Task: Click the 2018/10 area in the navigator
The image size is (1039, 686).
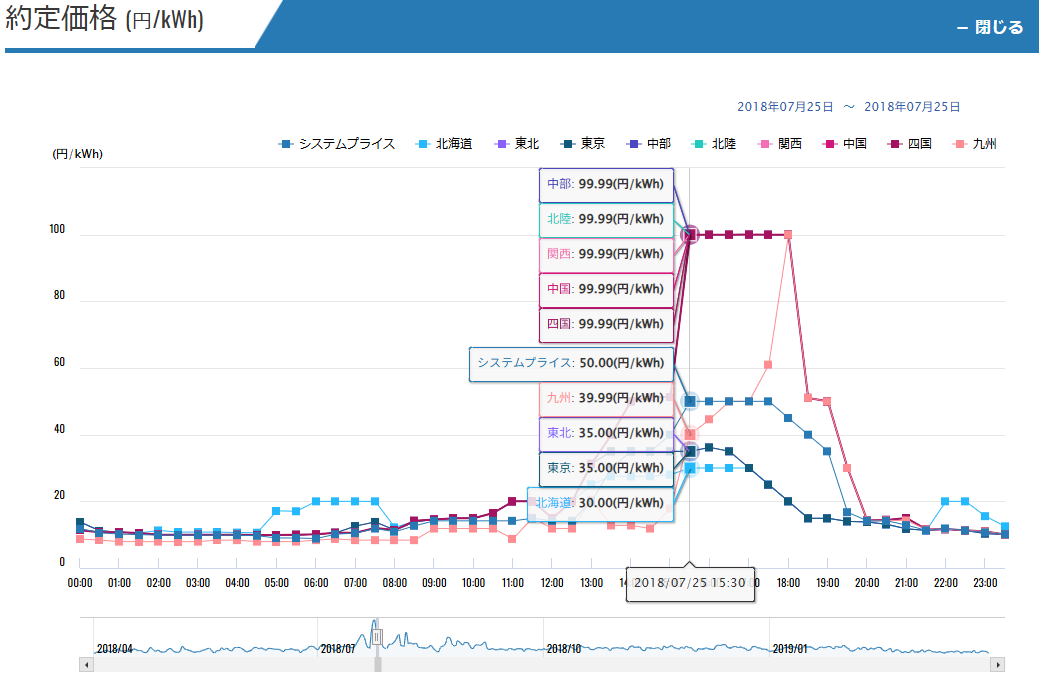Action: pos(565,648)
